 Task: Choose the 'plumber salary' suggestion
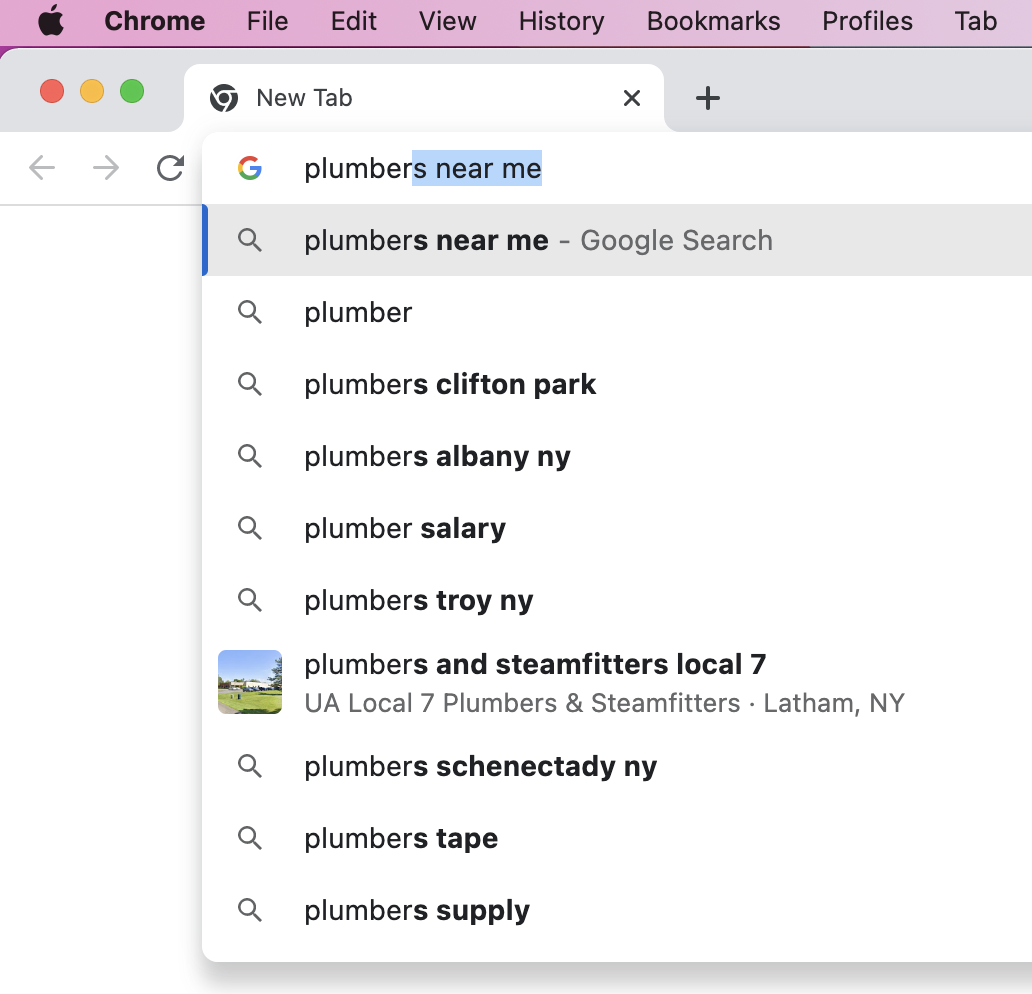pyautogui.click(x=405, y=529)
